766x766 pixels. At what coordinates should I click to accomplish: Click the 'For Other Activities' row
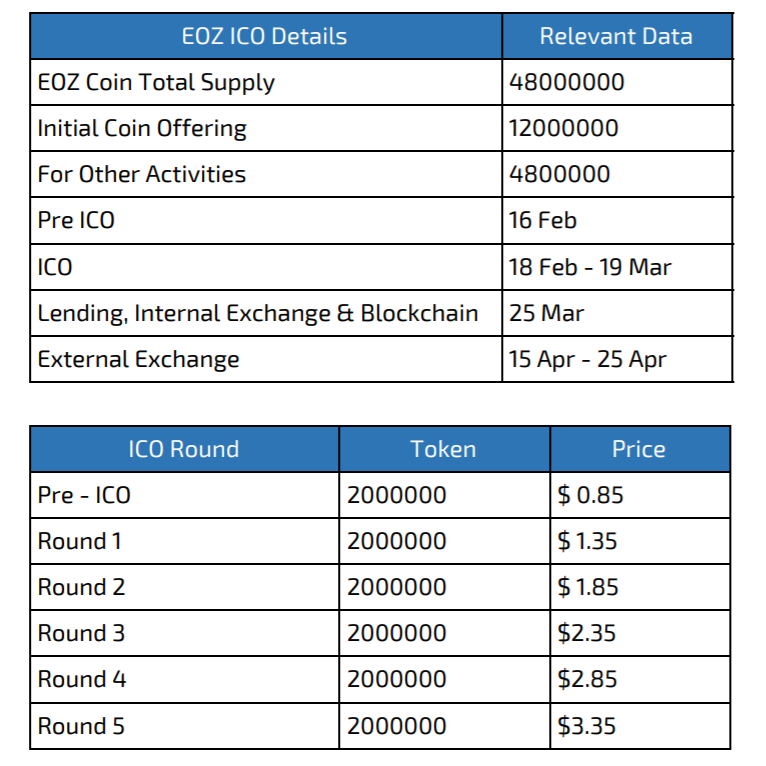381,174
